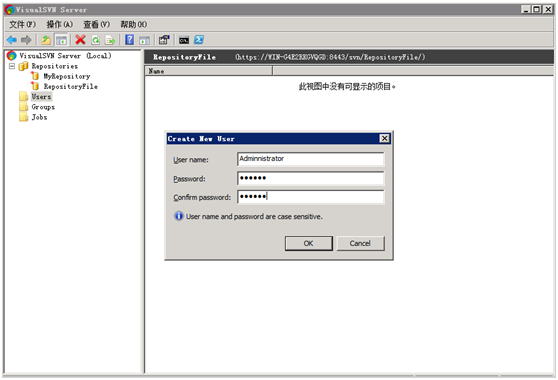The height and width of the screenshot is (380, 558).
Task: Click the Password input field
Action: click(x=311, y=178)
